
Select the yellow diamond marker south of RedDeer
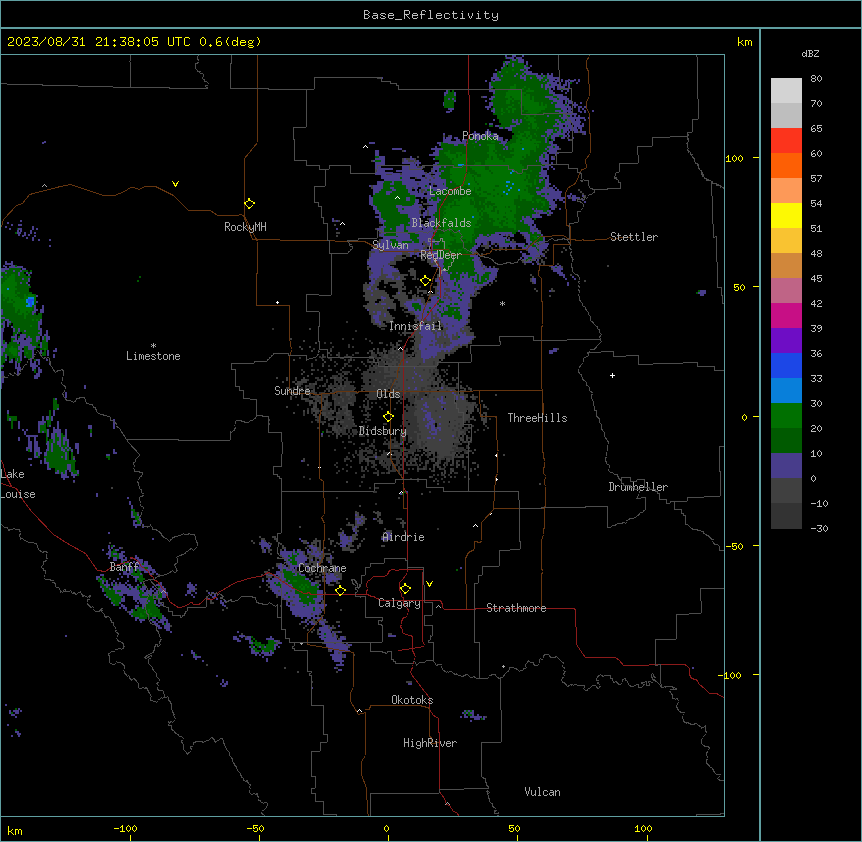[425, 281]
